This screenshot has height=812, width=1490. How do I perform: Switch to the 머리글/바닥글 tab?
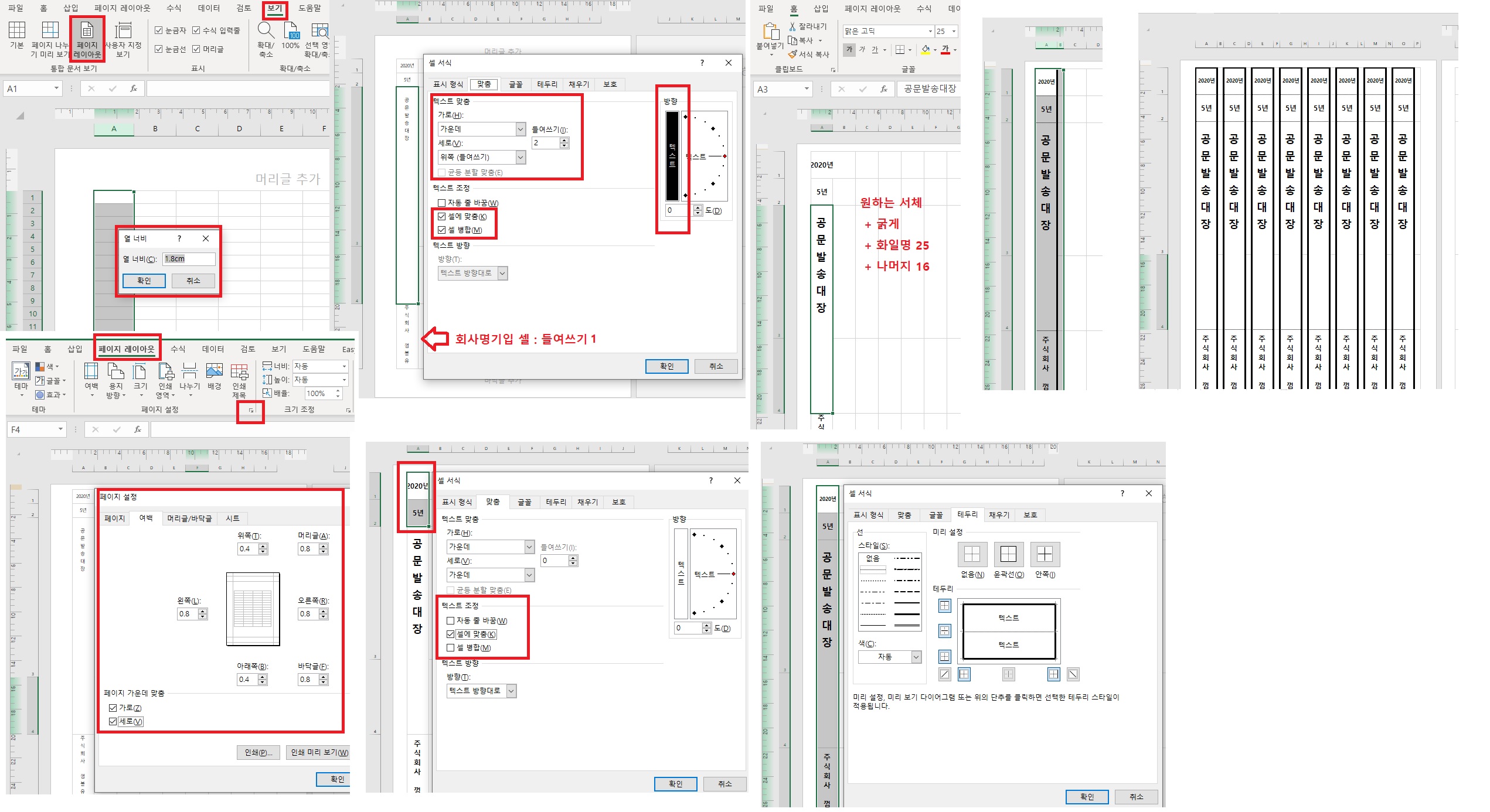coord(189,518)
